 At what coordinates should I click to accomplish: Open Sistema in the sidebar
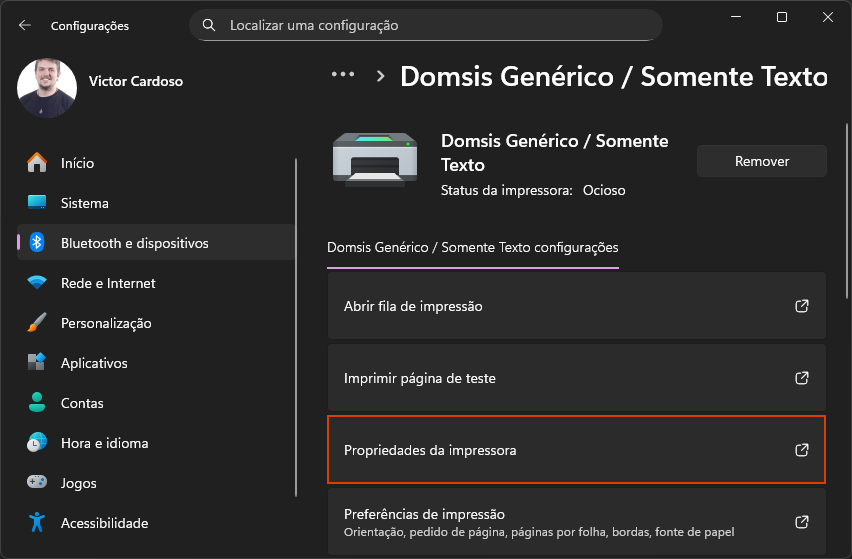pos(85,203)
